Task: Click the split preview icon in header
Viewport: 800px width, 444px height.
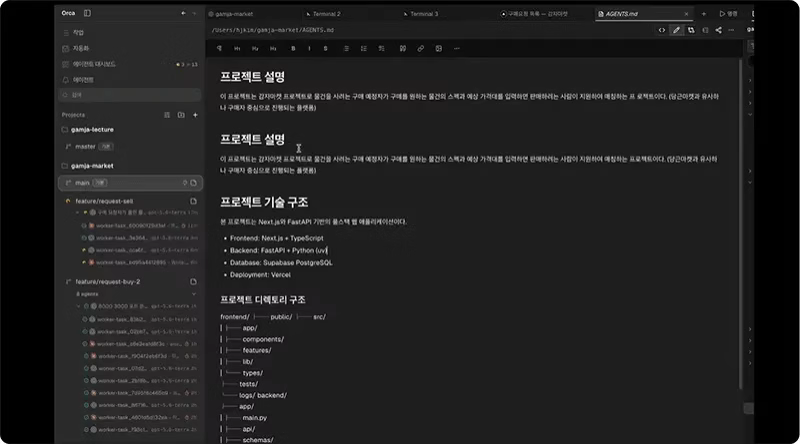Action: [705, 30]
